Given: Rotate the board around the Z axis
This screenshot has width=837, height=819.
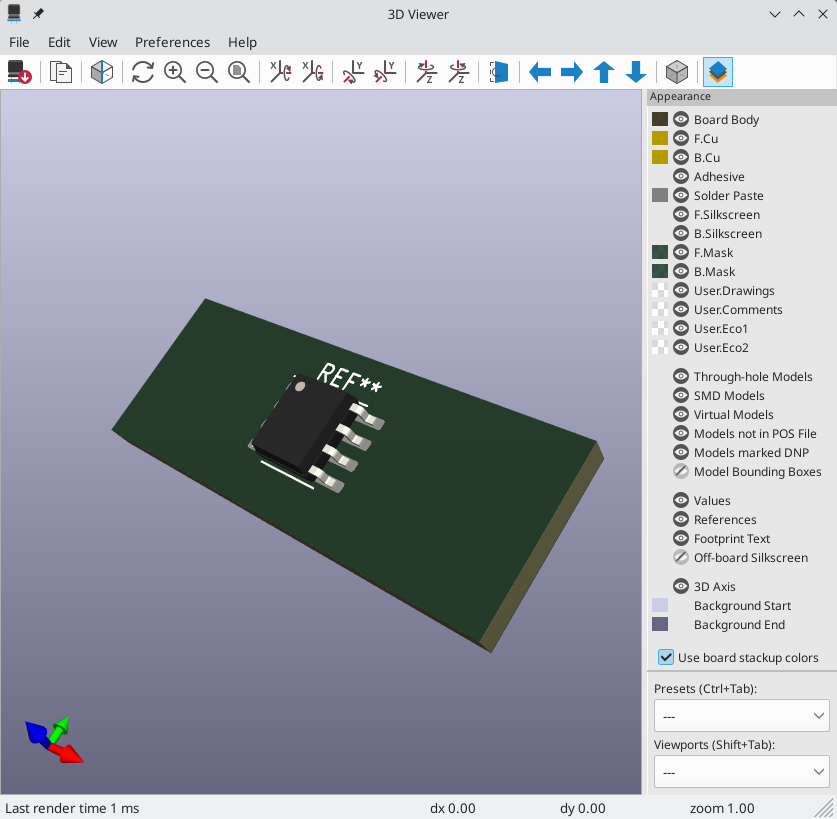Looking at the screenshot, I should (x=426, y=72).
